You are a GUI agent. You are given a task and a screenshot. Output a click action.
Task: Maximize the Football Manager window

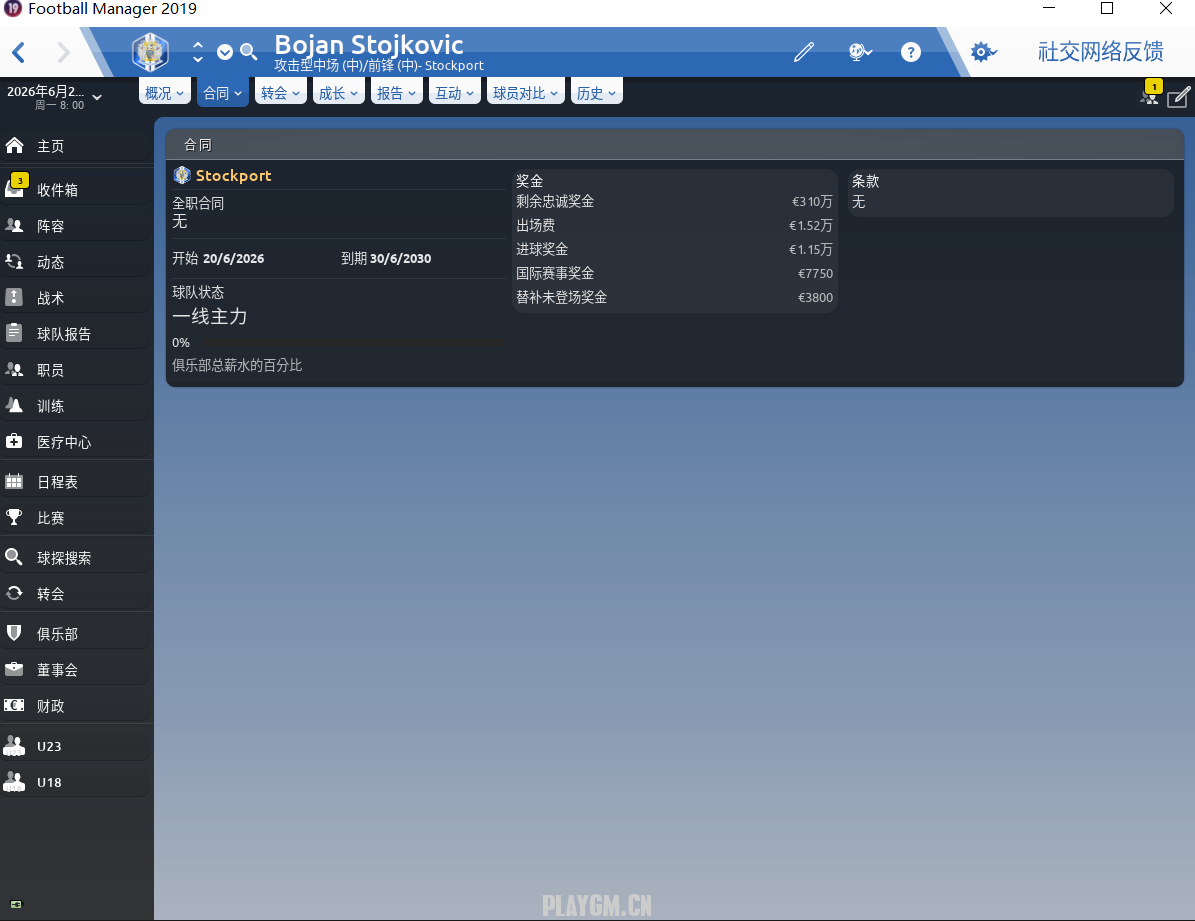click(x=1107, y=8)
